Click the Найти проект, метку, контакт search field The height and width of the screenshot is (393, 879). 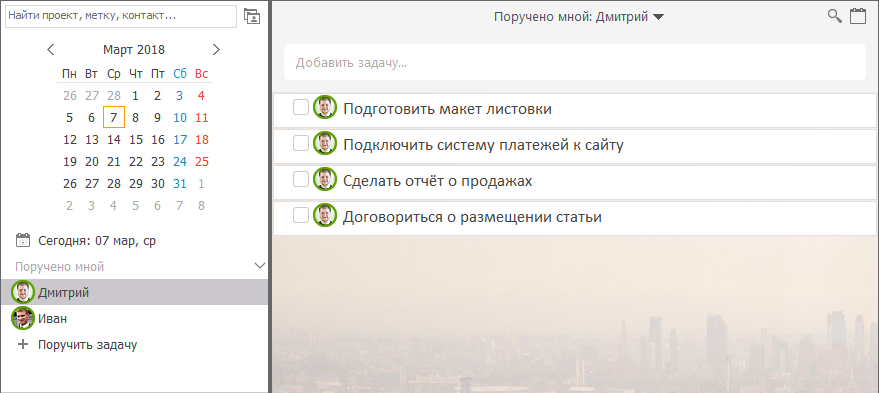point(121,16)
